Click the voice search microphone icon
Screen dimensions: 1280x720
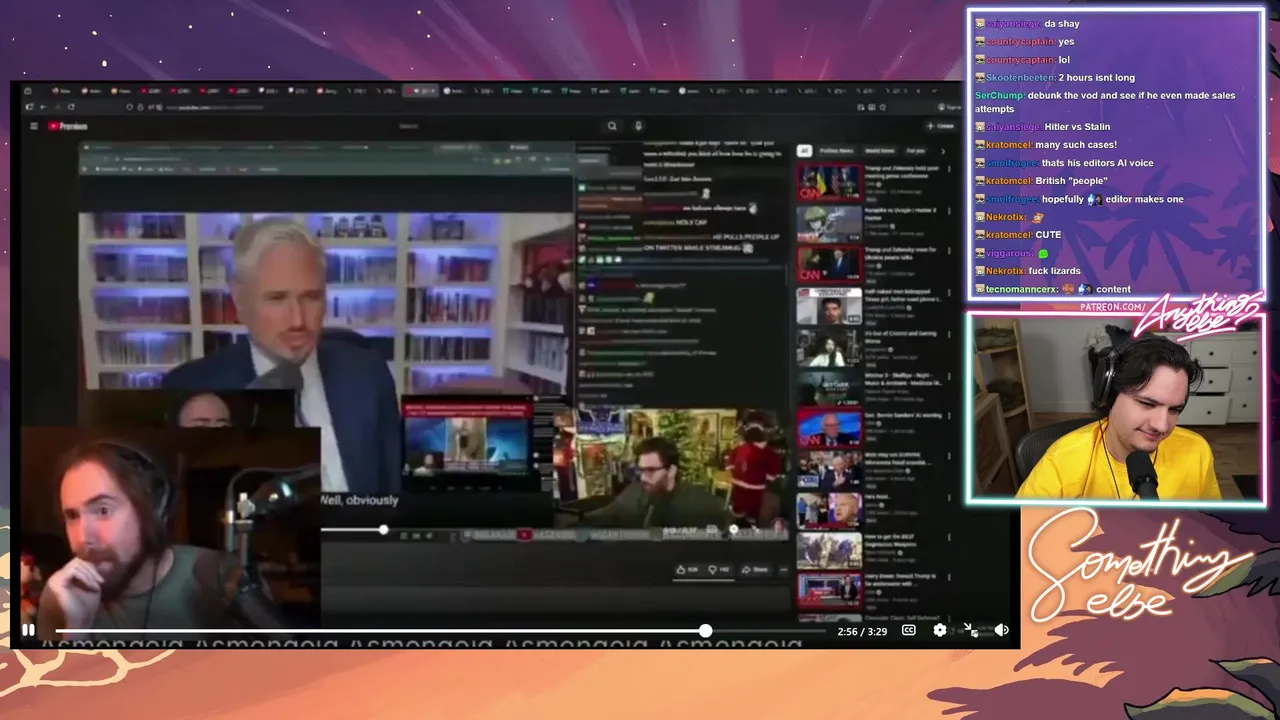tap(638, 126)
